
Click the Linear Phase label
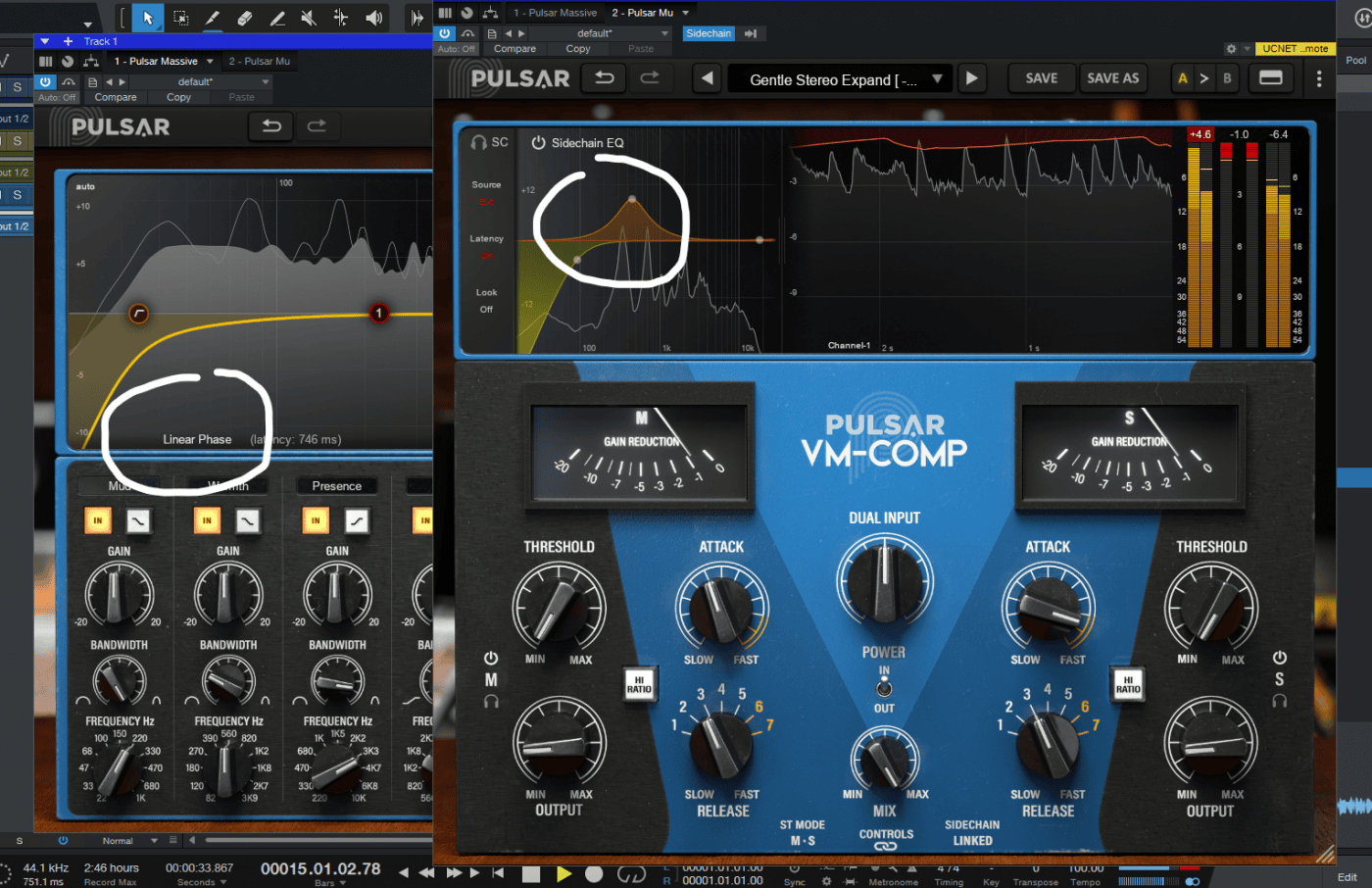point(197,439)
